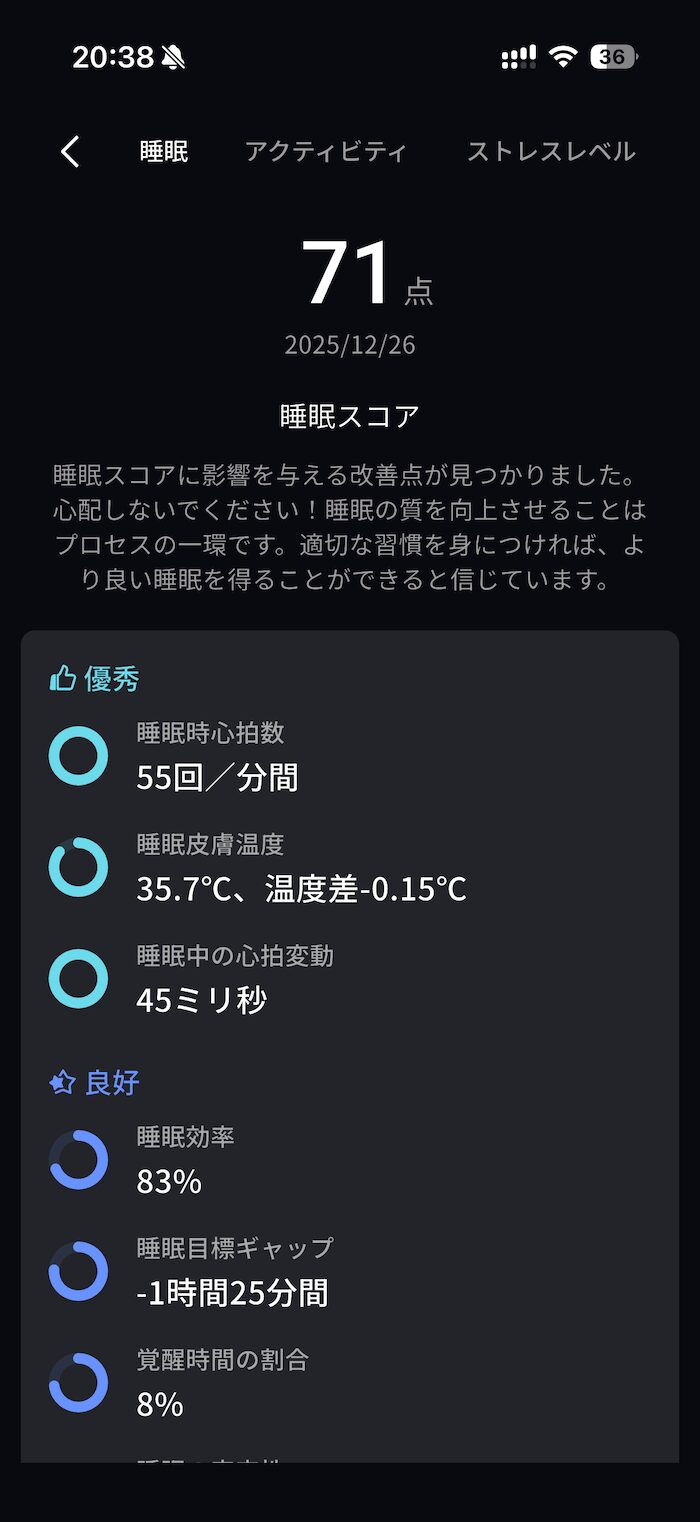Tap the 睡眠時心拍数 ring icon

click(x=78, y=756)
